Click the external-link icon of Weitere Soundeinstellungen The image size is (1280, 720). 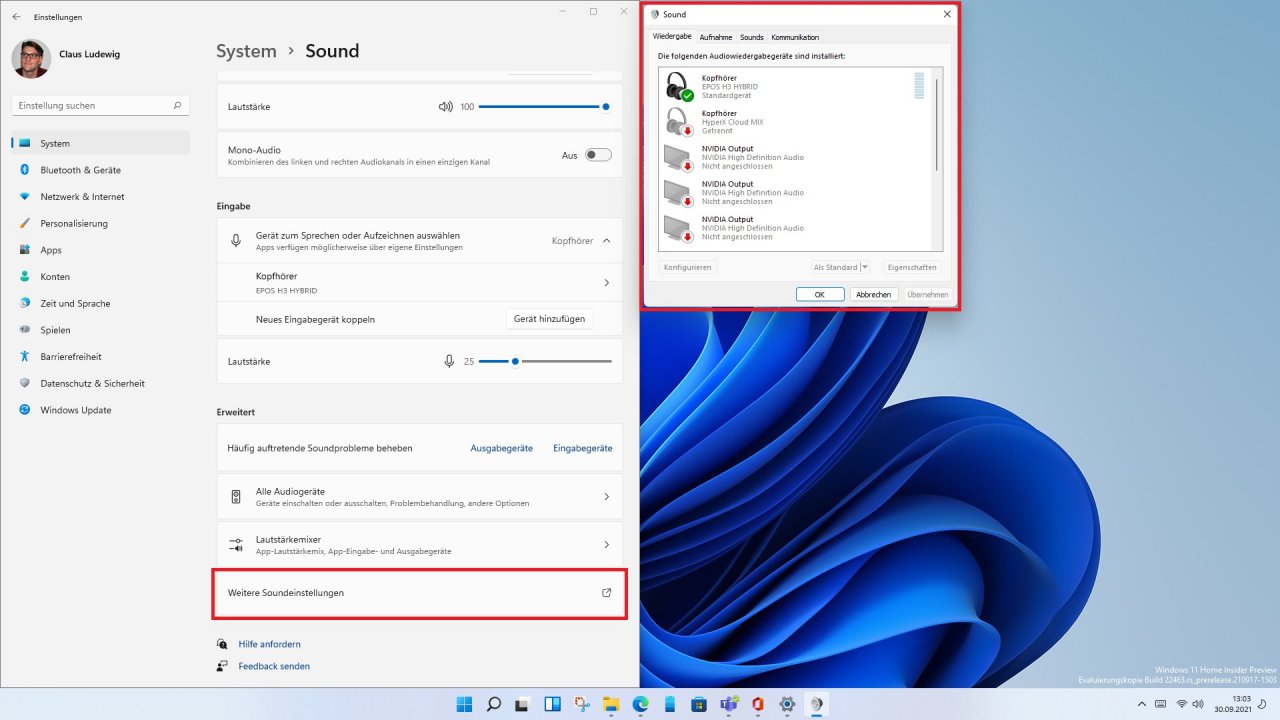tap(606, 593)
